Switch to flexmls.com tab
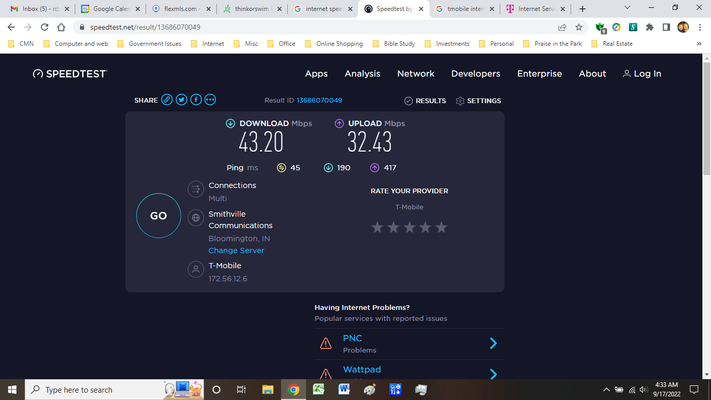The image size is (711, 400). click(x=181, y=9)
